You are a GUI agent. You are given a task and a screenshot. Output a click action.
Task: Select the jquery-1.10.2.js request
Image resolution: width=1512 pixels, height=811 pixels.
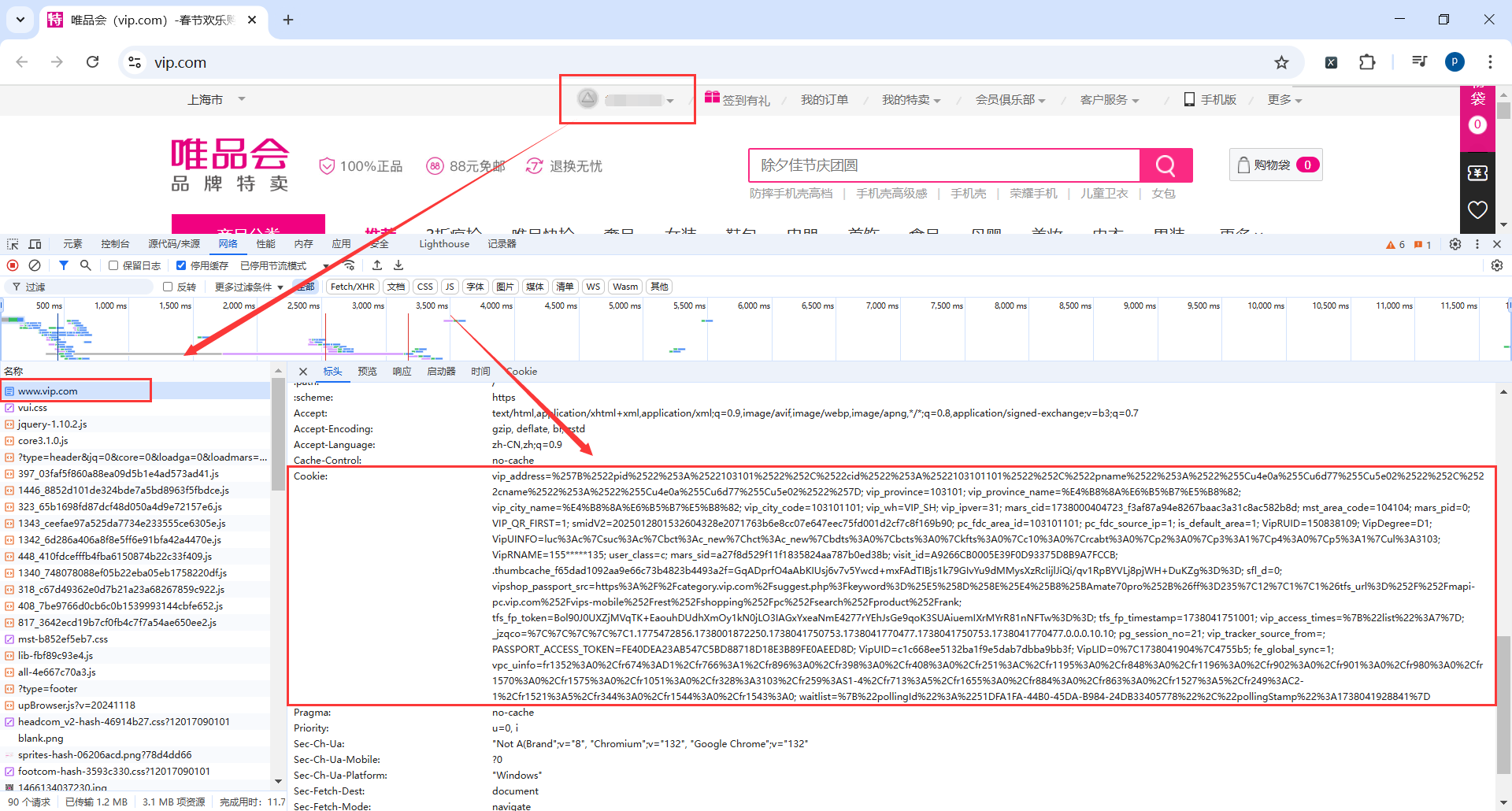[x=53, y=424]
